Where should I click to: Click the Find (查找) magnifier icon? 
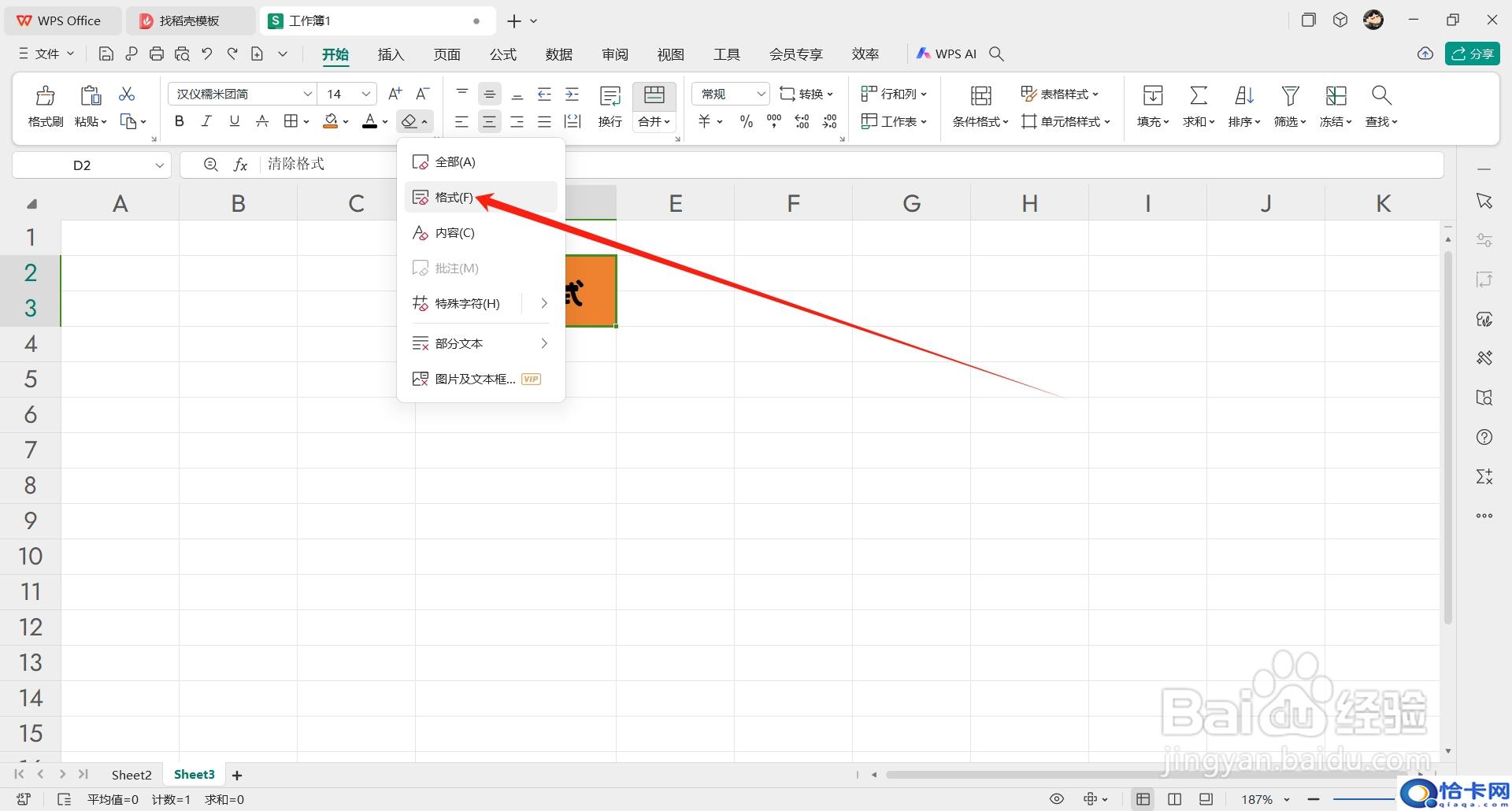point(1381,95)
